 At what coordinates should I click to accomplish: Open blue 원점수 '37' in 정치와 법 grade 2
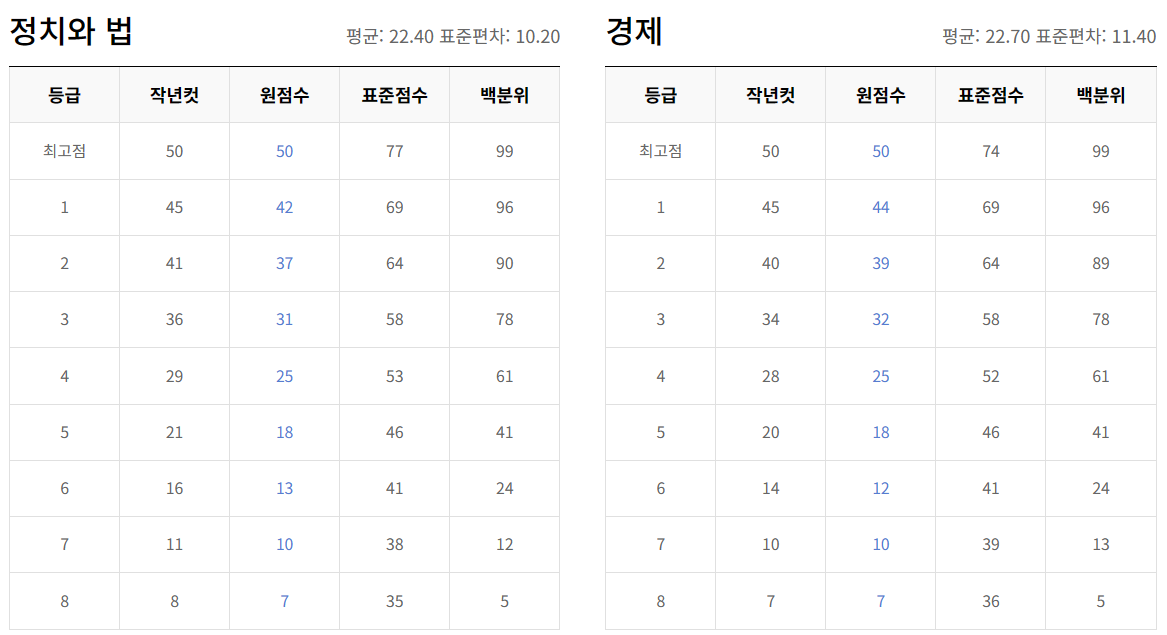[x=284, y=264]
